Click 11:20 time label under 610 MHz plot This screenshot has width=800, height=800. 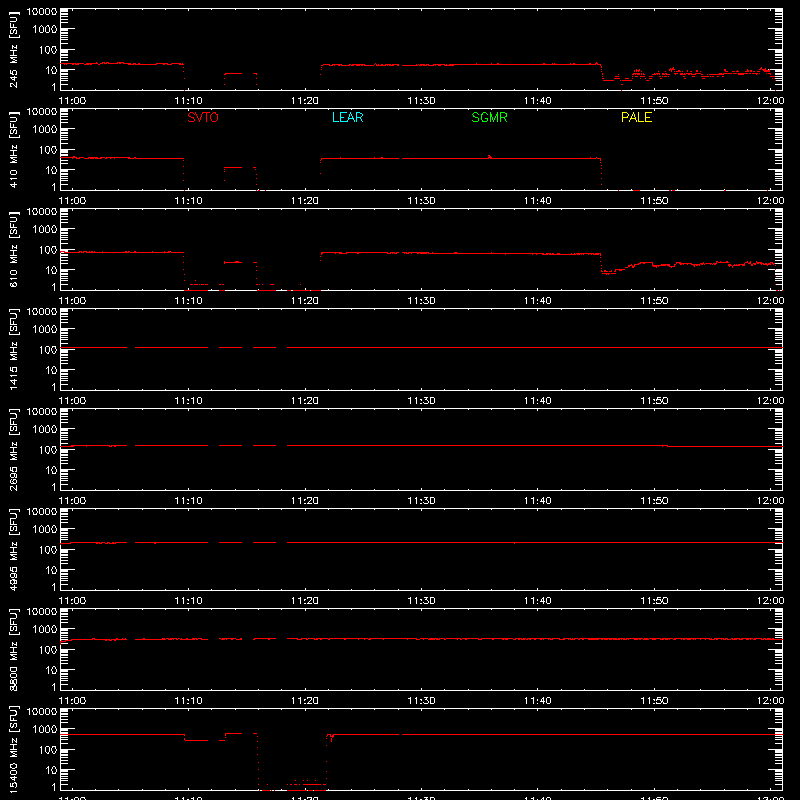(305, 301)
